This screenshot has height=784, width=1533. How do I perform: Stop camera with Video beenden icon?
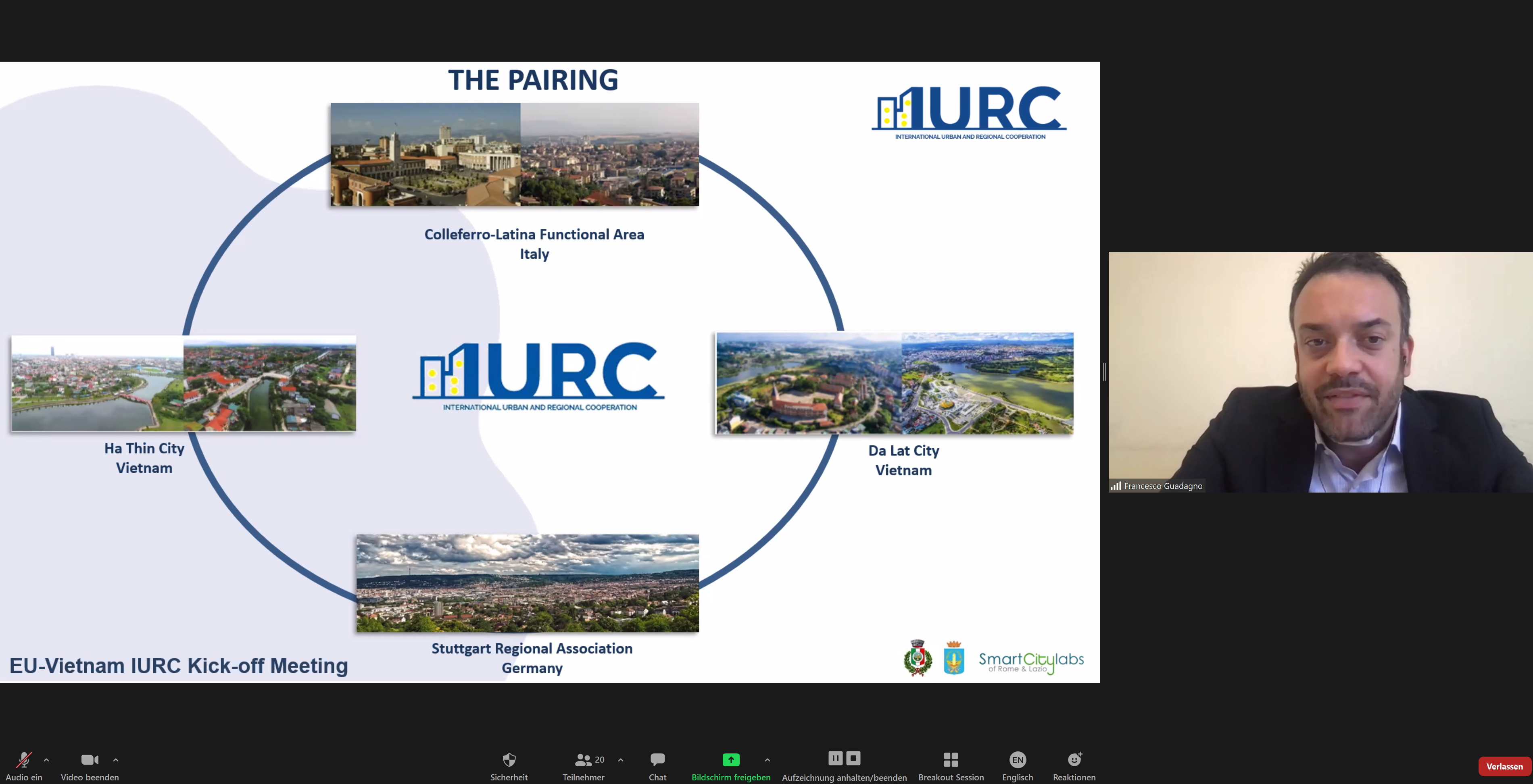pos(89,759)
